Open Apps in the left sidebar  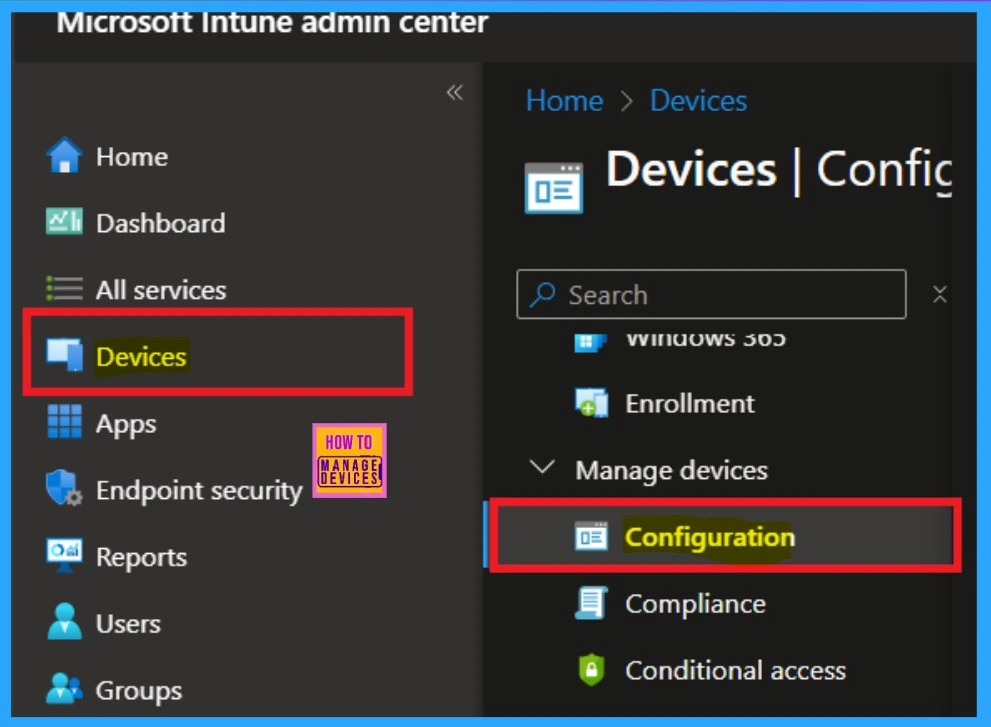(126, 424)
